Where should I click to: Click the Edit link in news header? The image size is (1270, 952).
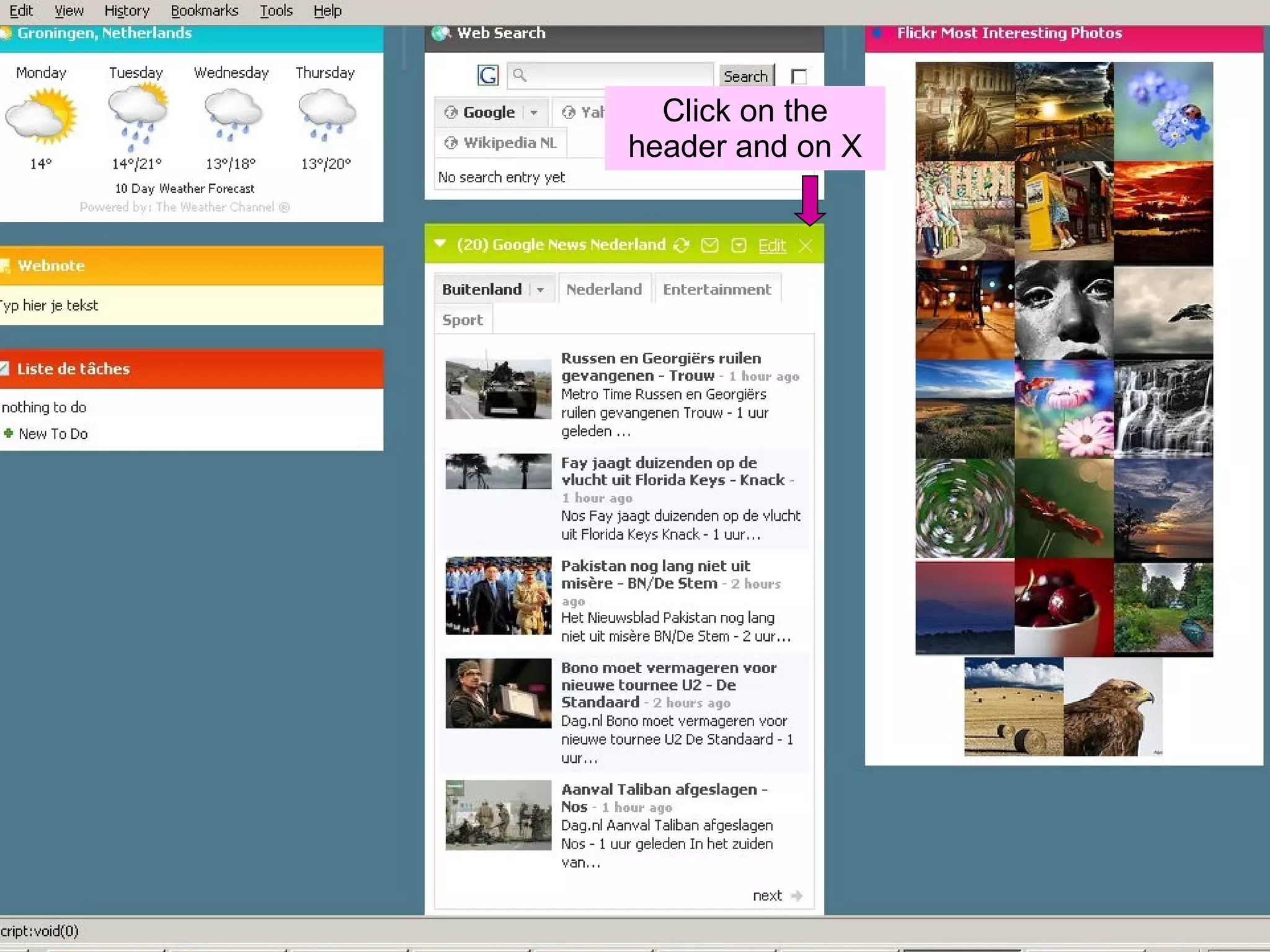click(771, 245)
